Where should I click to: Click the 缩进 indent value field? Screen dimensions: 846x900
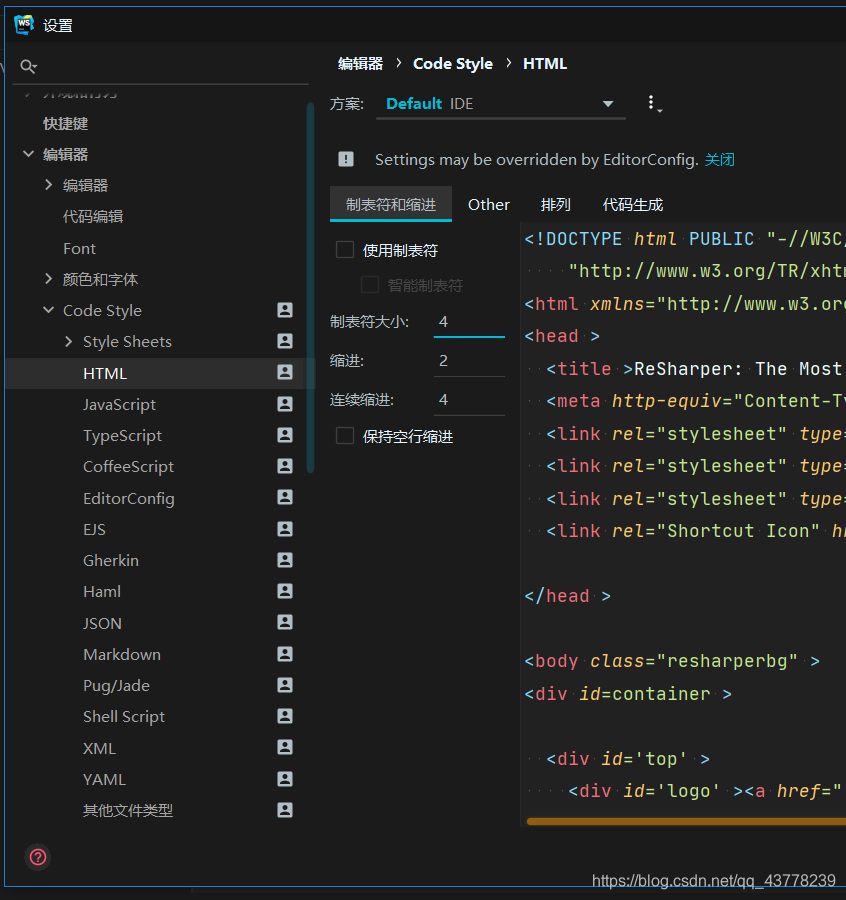469,361
